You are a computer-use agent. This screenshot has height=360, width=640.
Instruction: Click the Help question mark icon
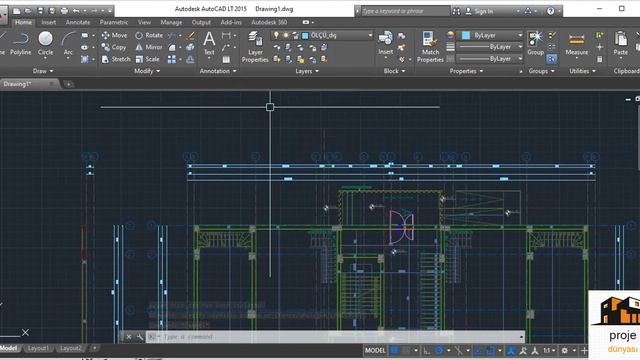coord(551,11)
